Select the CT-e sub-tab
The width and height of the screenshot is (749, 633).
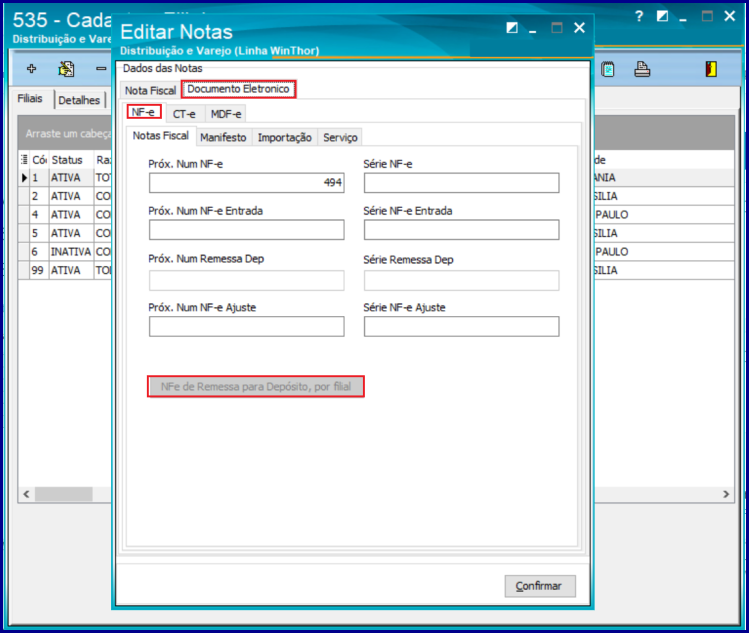pos(184,114)
